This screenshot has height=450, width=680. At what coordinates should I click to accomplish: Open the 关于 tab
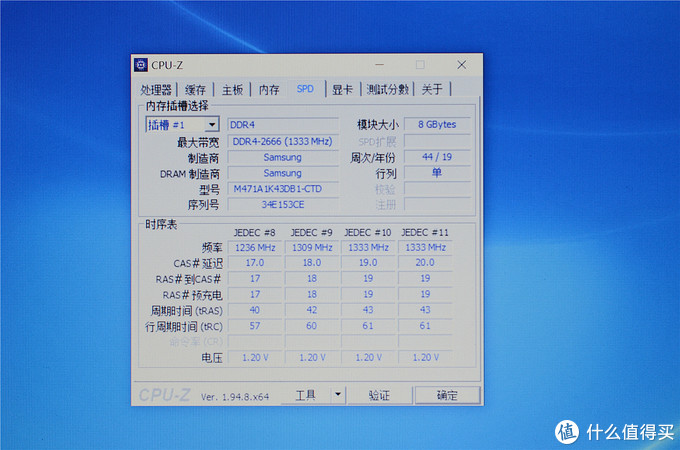[x=432, y=90]
